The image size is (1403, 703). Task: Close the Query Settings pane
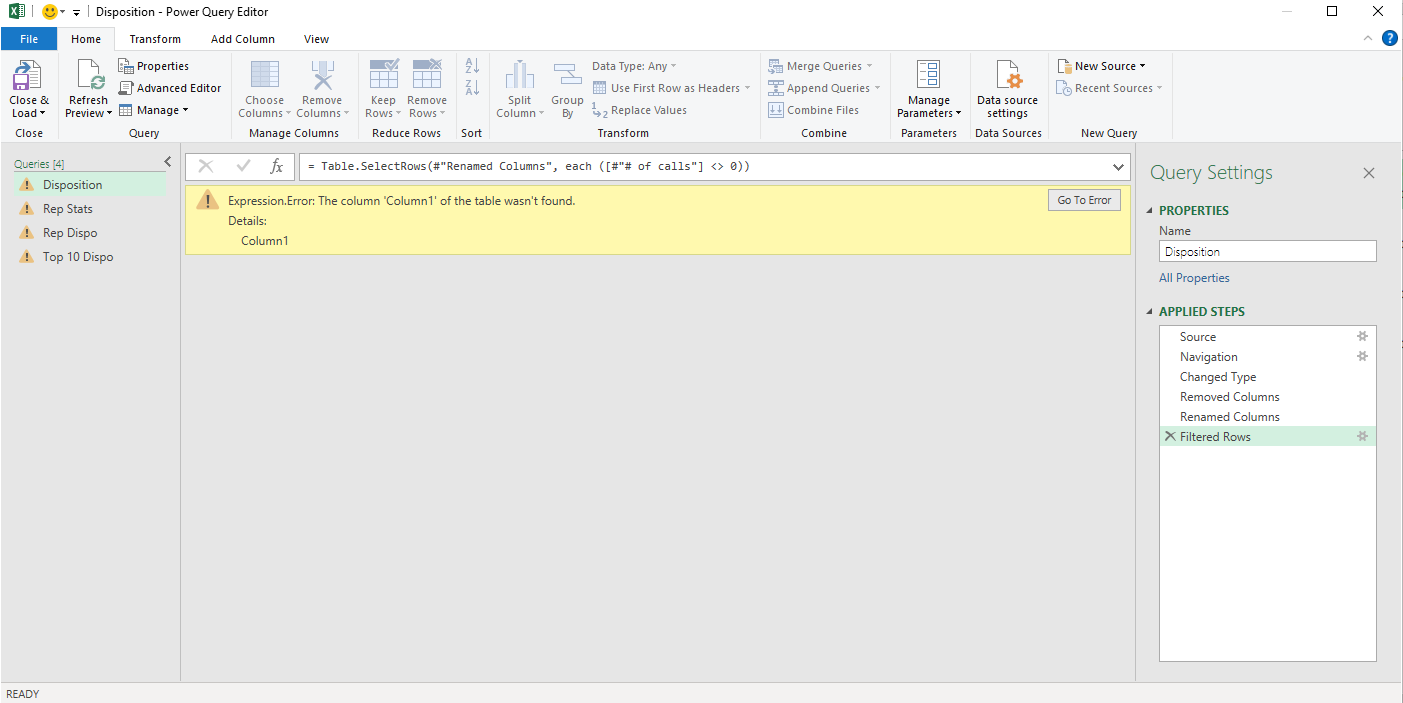click(1369, 173)
